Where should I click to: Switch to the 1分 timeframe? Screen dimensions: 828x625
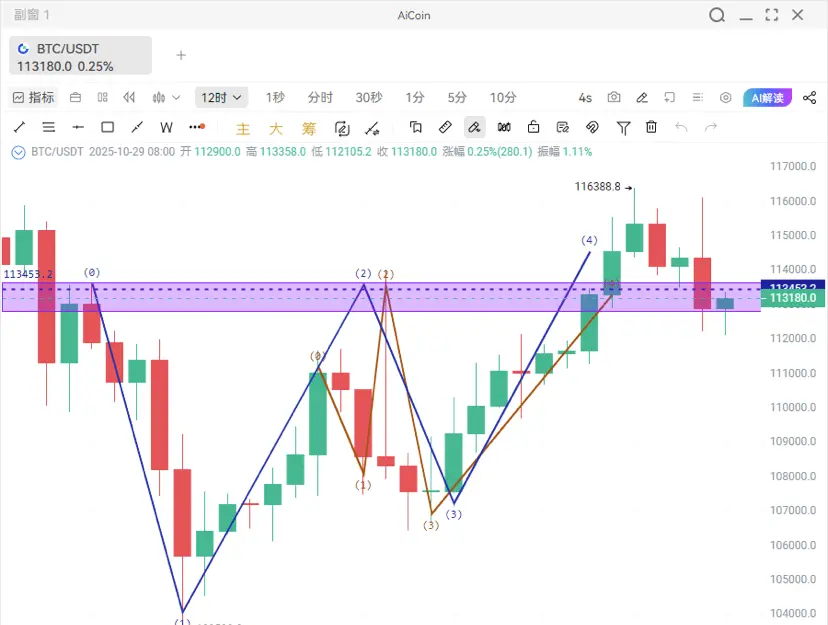(415, 98)
